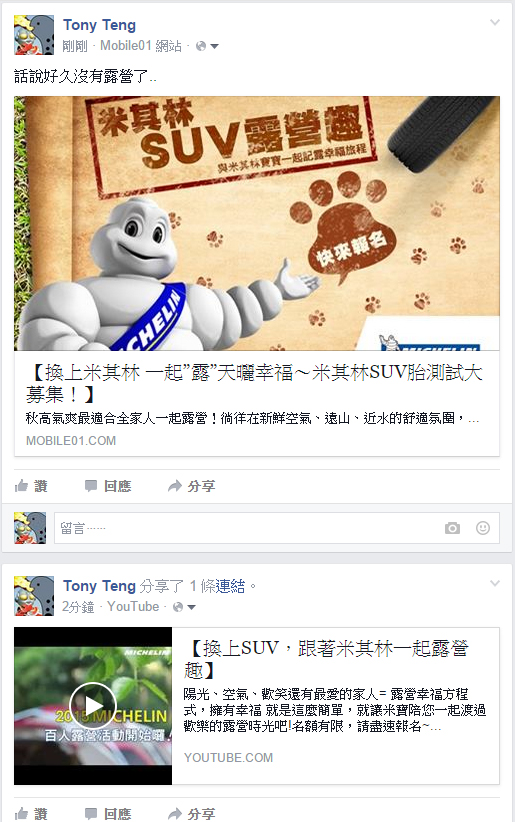Screen dimensions: 517x822
Task: Play the Michelin YouTube video
Action: (93, 706)
